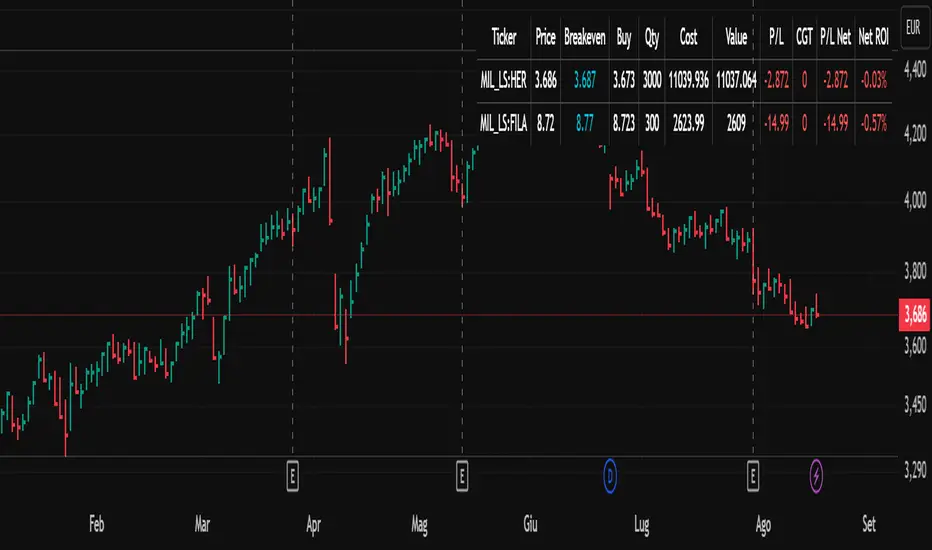Click FILA value 2609
This screenshot has height=550, width=932.
coord(736,123)
